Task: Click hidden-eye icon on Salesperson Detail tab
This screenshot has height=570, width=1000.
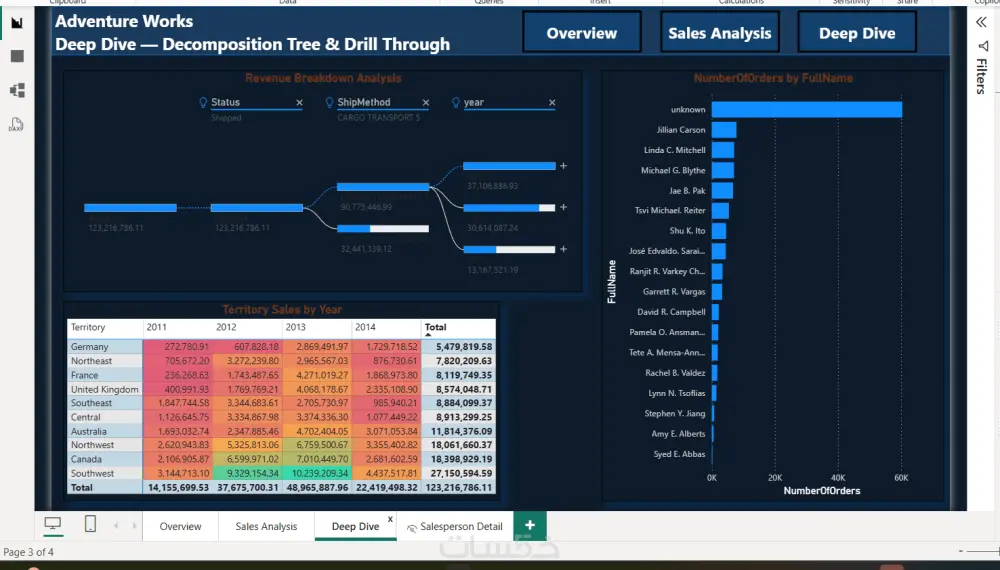Action: pyautogui.click(x=412, y=527)
